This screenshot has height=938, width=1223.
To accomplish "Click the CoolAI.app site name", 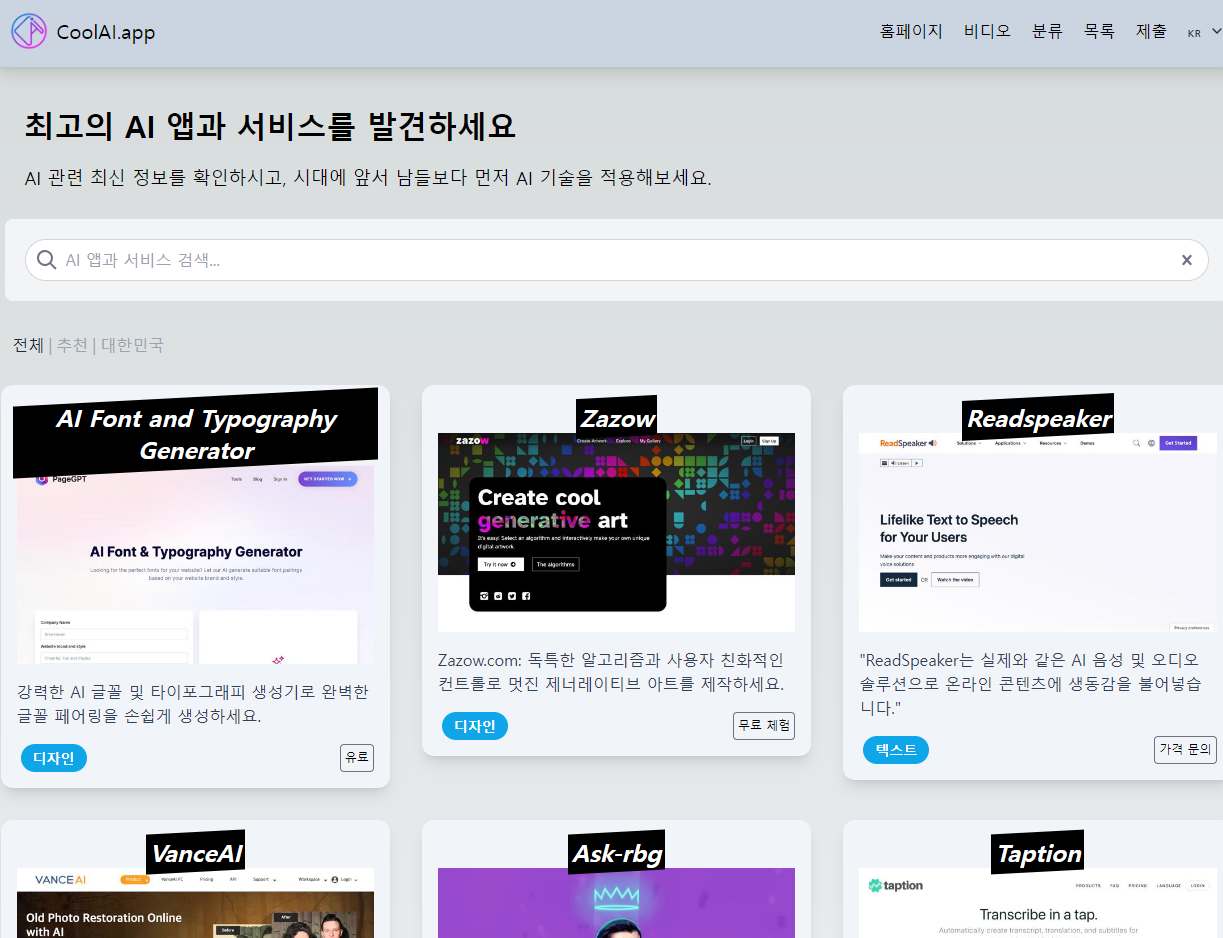I will (106, 33).
